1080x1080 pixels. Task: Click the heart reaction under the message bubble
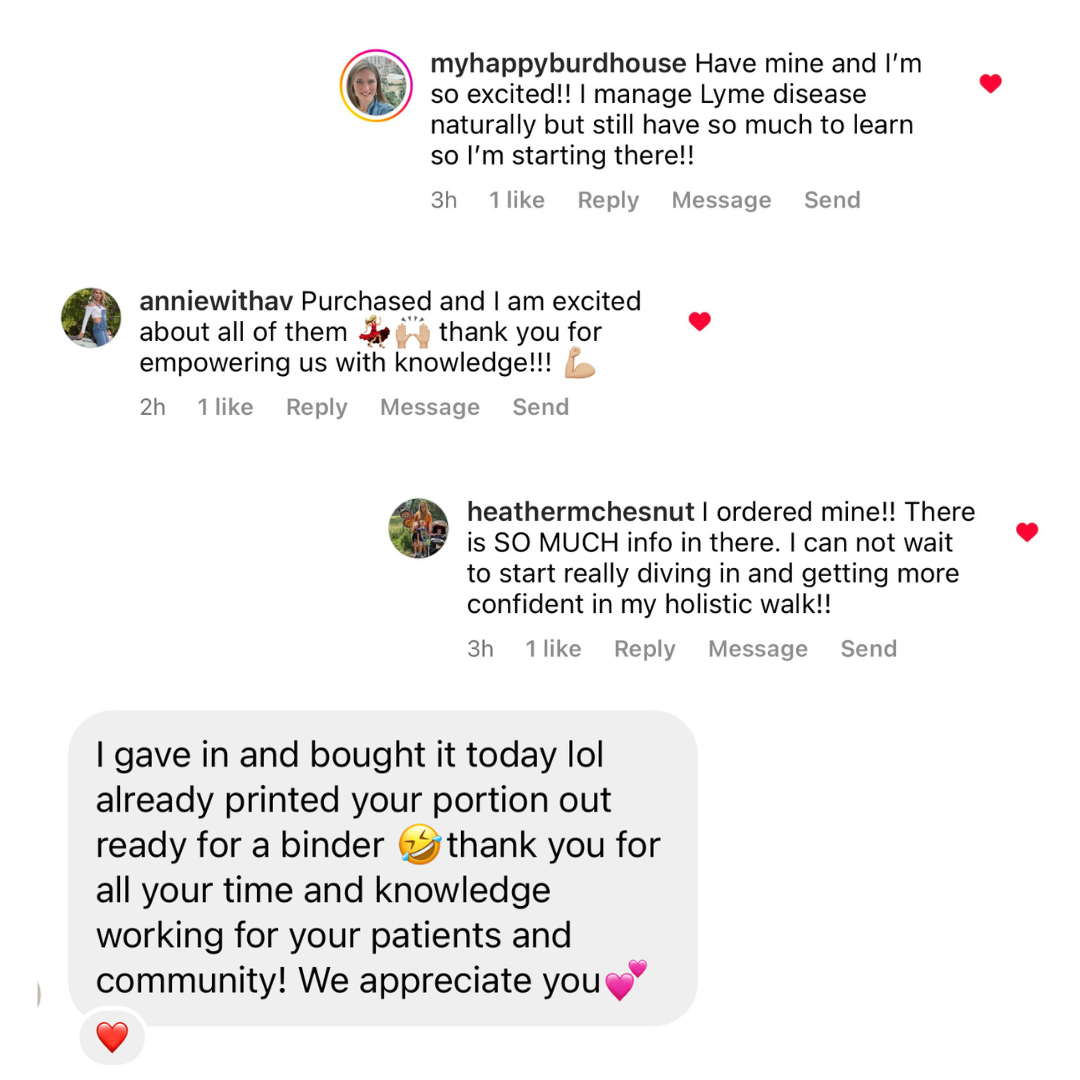(112, 1037)
